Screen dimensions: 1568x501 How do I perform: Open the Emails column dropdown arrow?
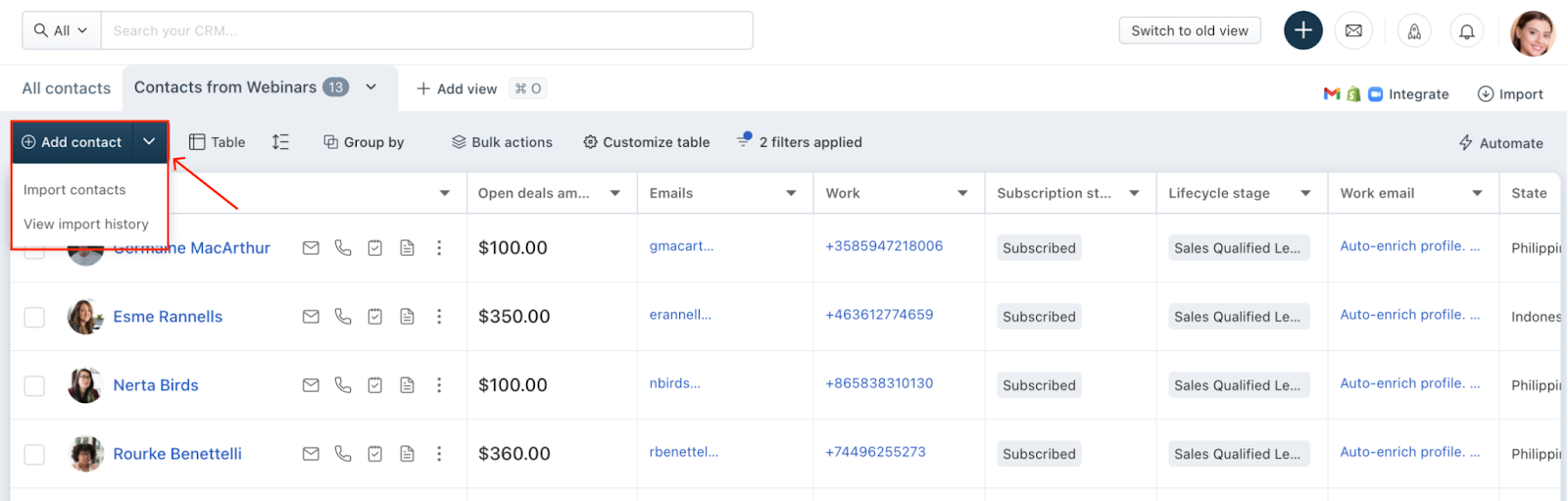[x=791, y=193]
